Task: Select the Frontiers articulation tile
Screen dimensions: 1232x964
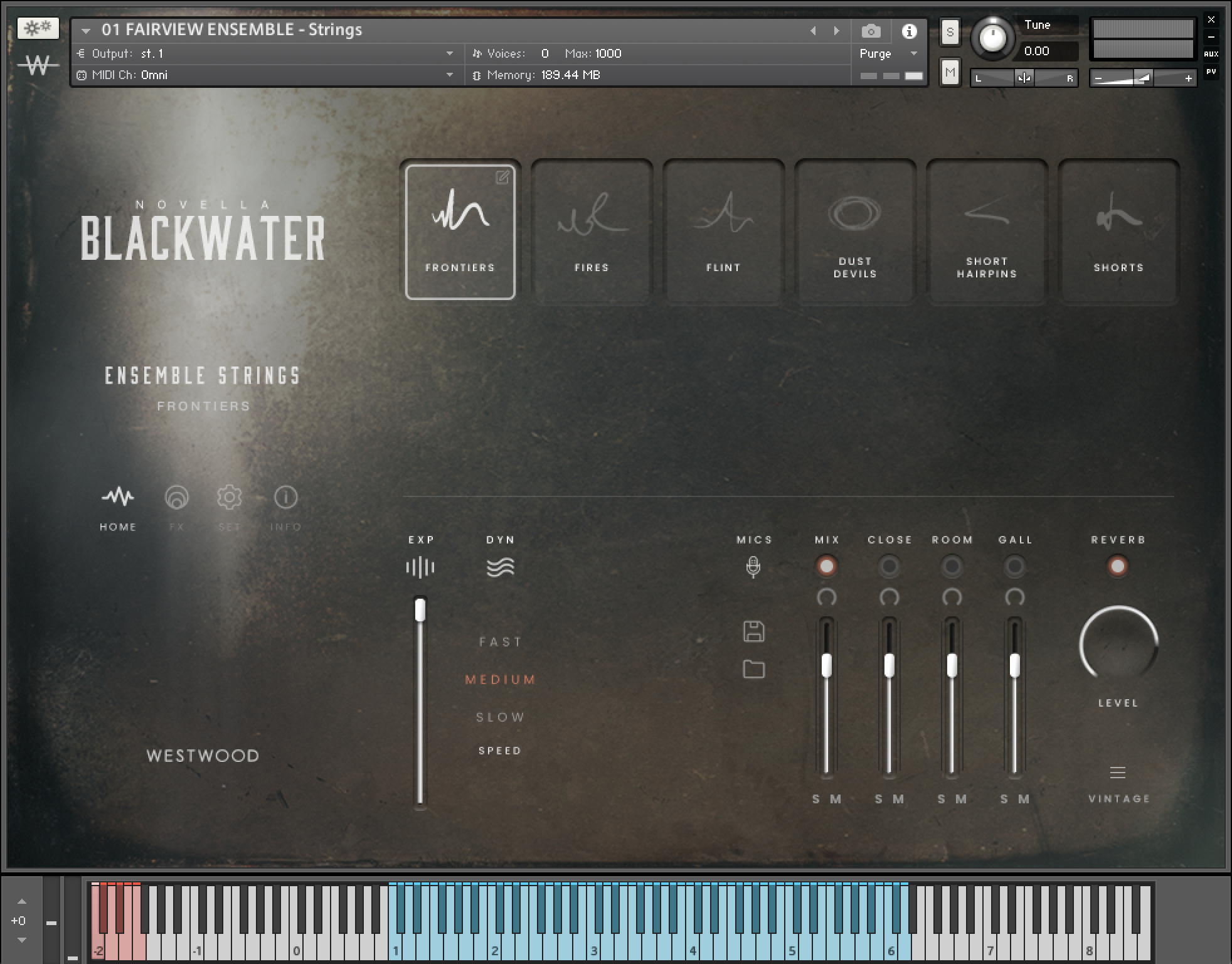Action: (x=460, y=232)
